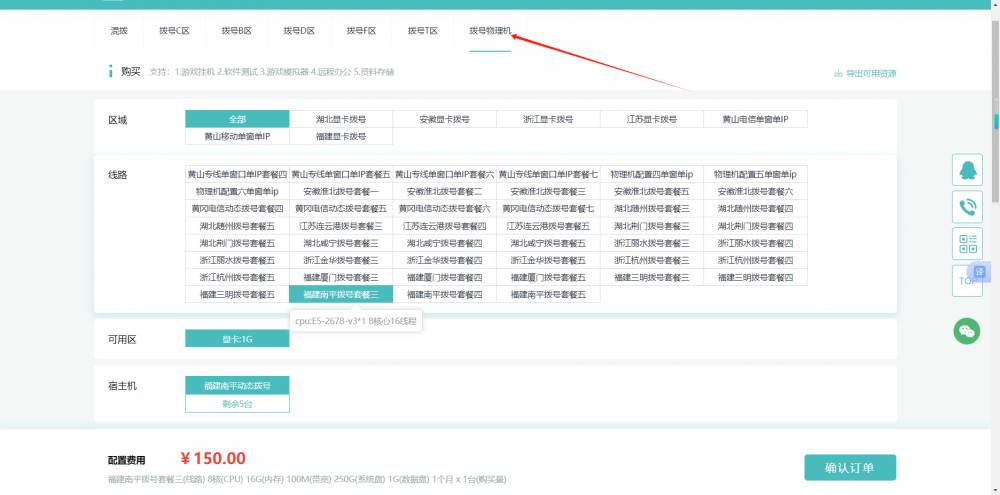Click the 购买 section heading
1000x495 pixels.
click(x=131, y=72)
